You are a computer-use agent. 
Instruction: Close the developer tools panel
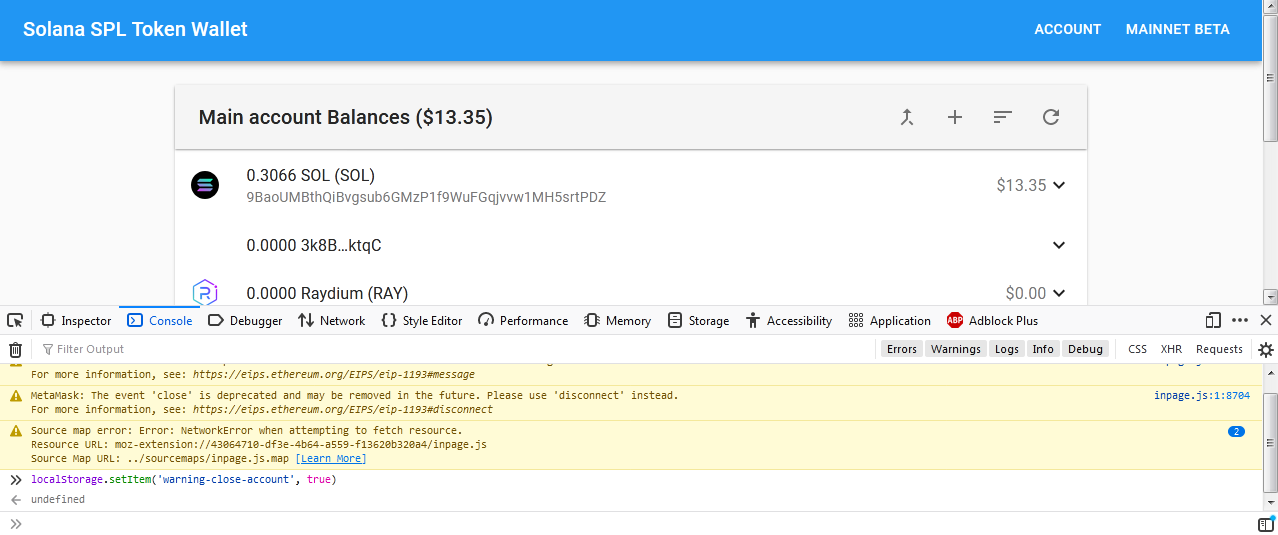[x=1265, y=321]
